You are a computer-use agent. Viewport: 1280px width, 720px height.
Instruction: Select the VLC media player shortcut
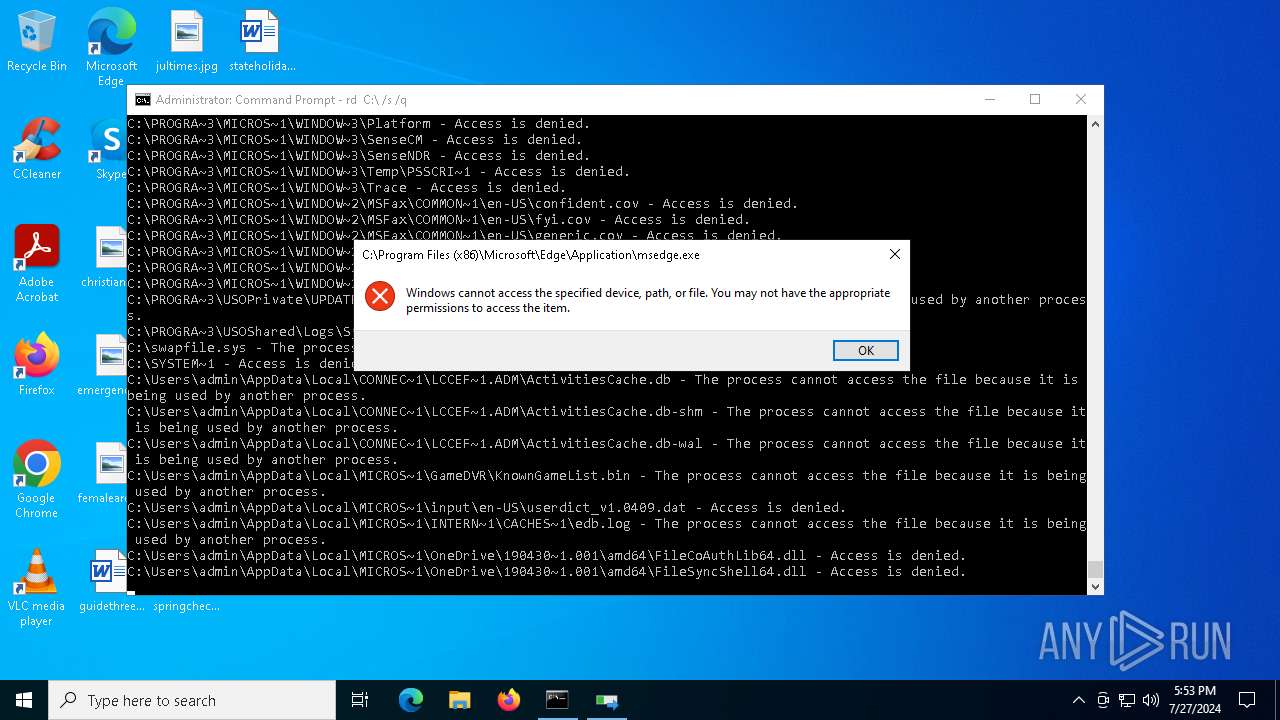click(37, 588)
